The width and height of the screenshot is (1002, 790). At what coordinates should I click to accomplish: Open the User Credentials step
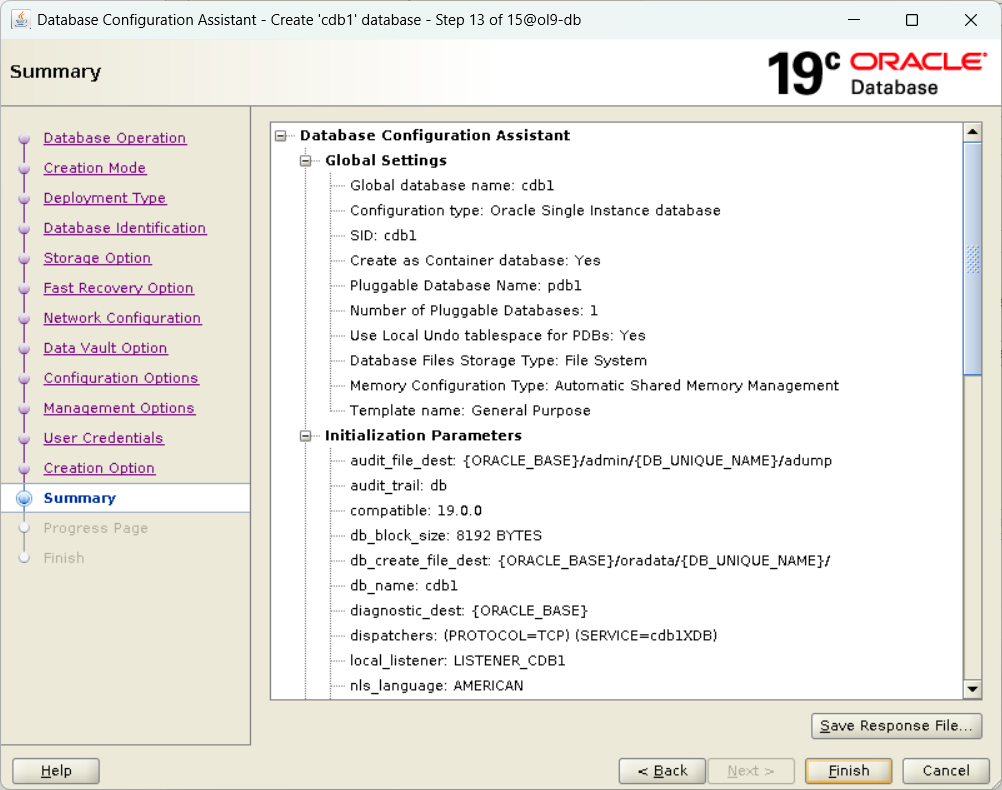104,438
